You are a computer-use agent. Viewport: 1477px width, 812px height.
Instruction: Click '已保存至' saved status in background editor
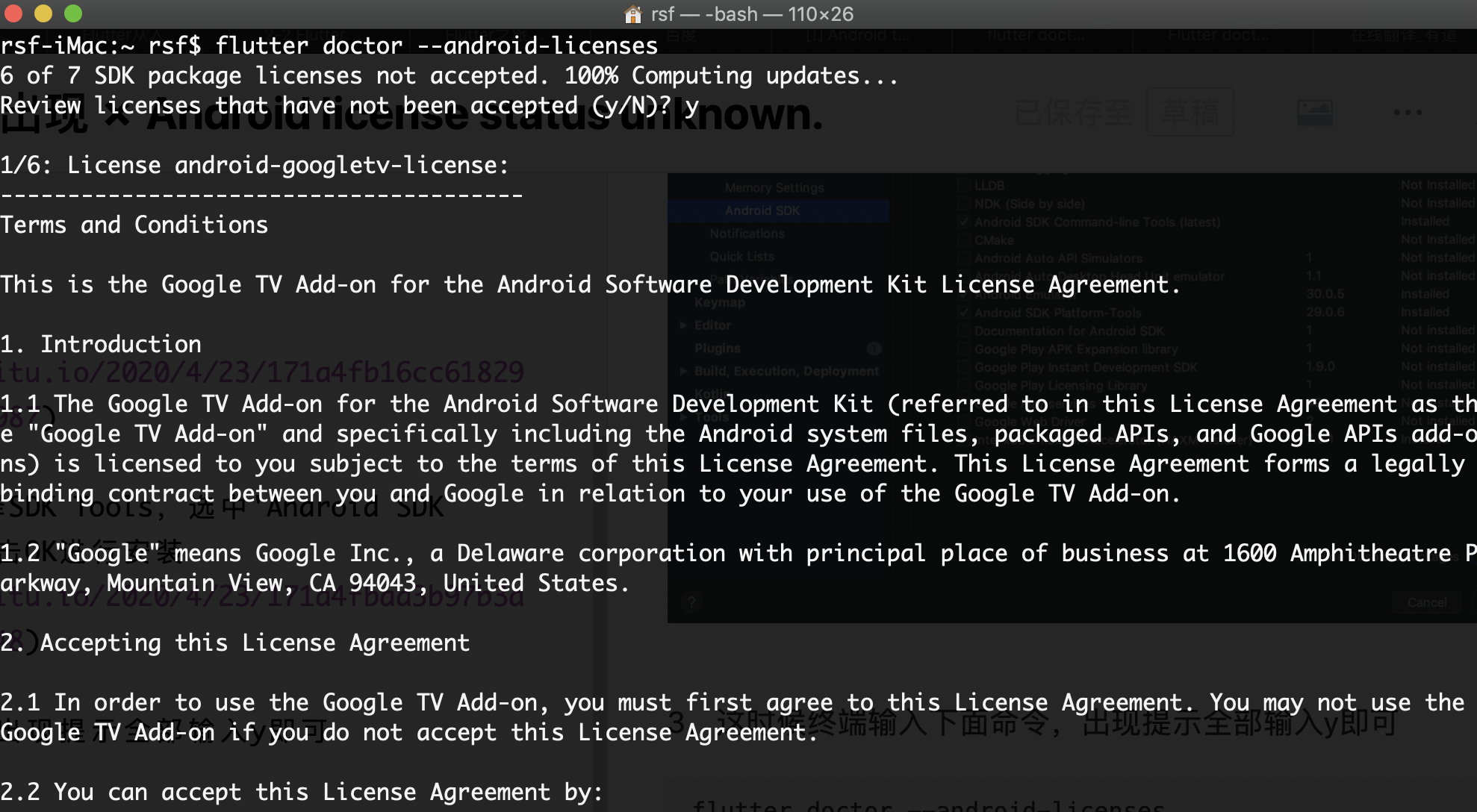[x=1072, y=113]
